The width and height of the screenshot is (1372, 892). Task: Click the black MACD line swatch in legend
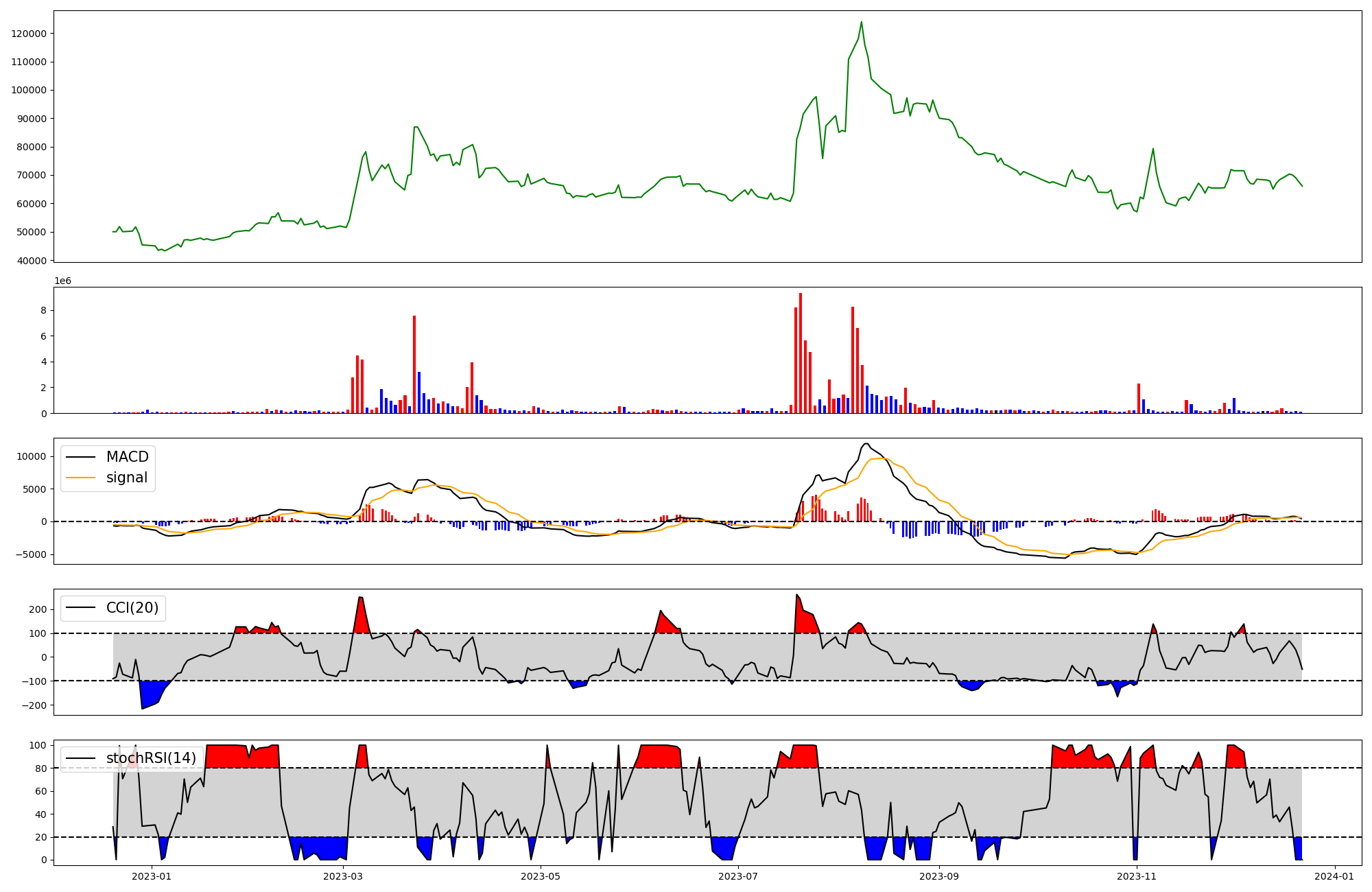(82, 457)
